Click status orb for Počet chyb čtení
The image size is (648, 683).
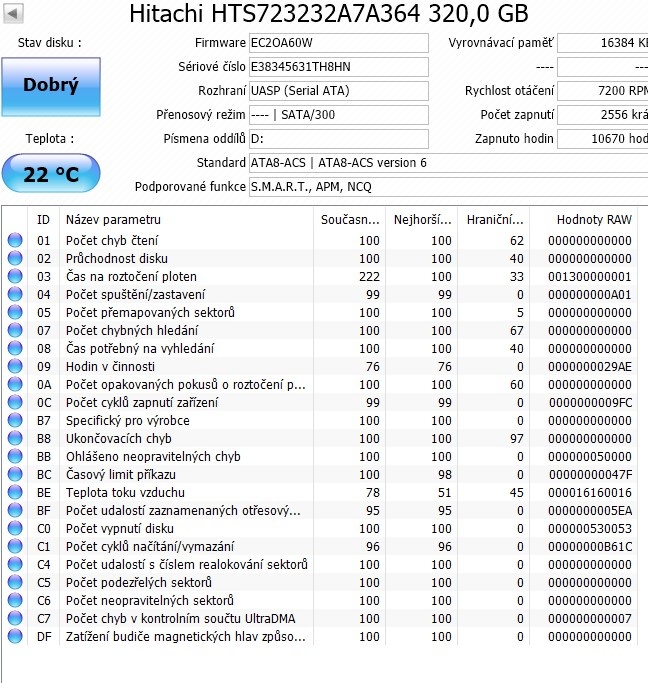click(15, 240)
